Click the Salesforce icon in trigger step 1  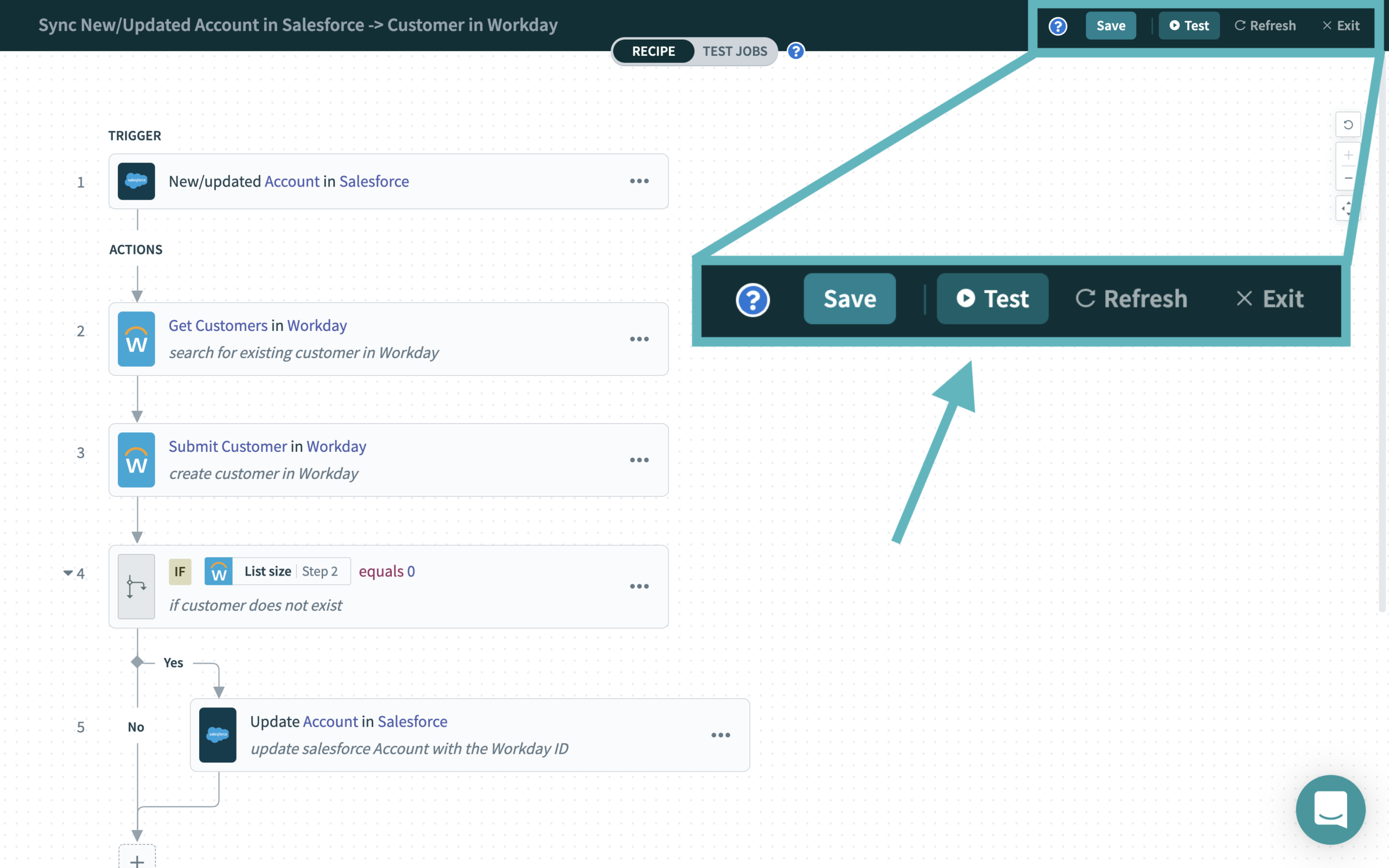[x=136, y=181]
